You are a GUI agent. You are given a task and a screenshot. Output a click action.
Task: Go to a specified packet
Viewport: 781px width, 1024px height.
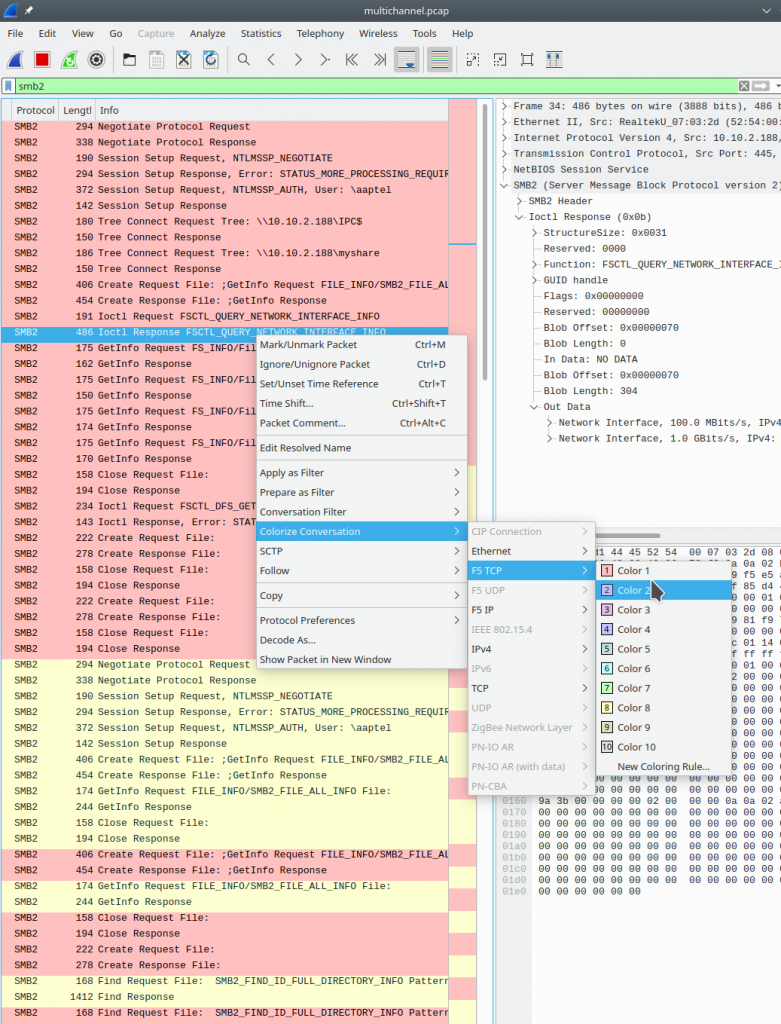point(325,60)
